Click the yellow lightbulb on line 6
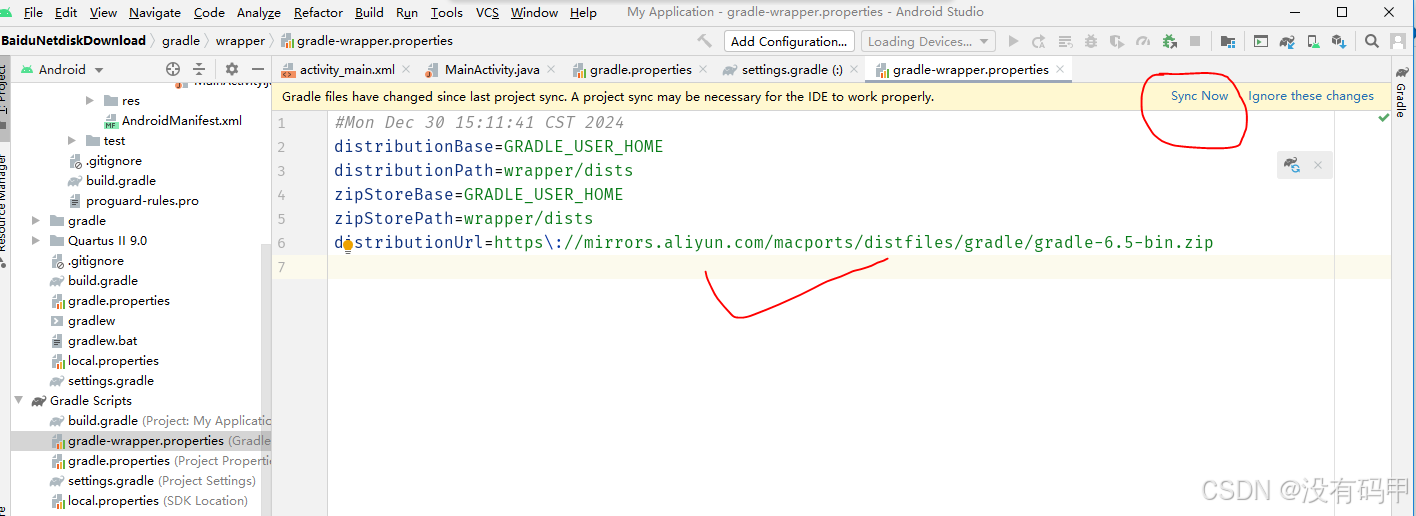Image resolution: width=1416 pixels, height=516 pixels. click(x=347, y=245)
